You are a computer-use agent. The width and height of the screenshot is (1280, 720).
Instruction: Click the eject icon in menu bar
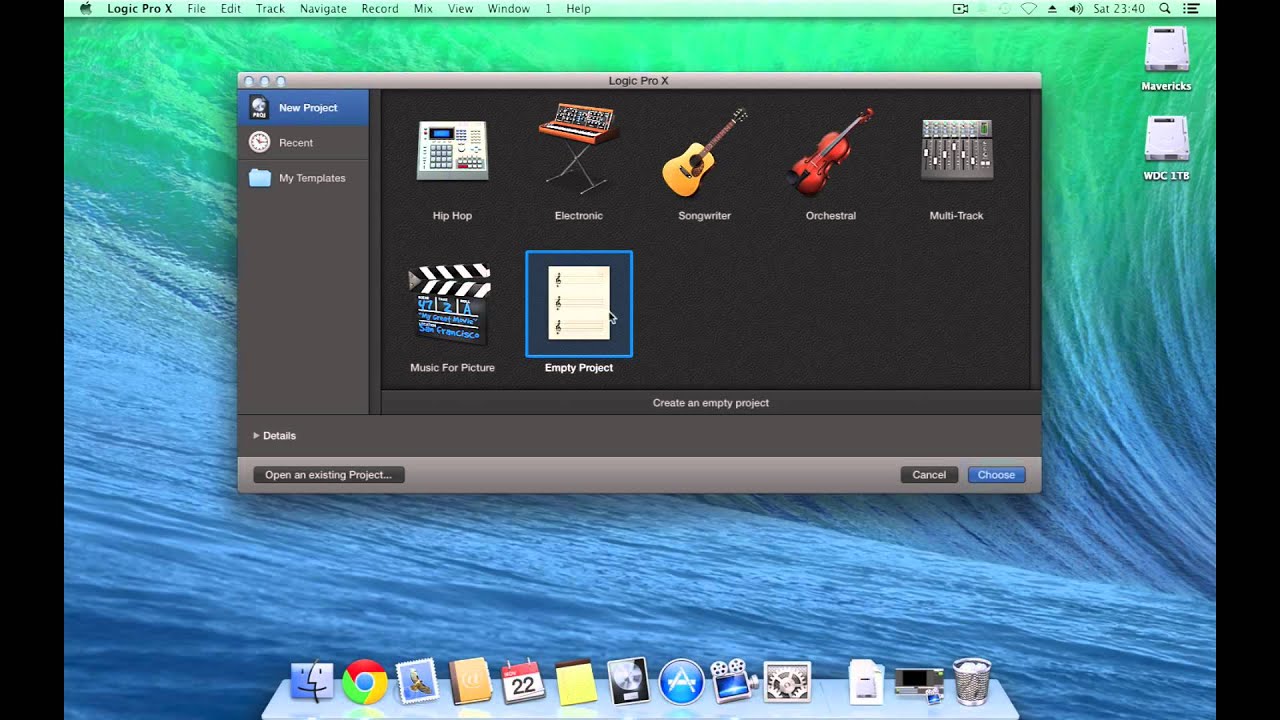pos(1052,8)
